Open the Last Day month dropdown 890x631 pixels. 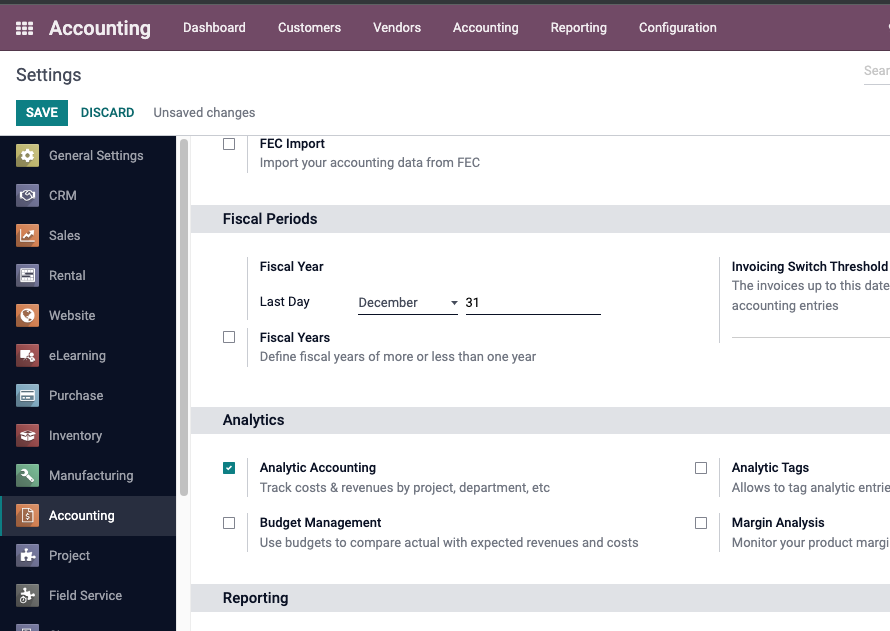(407, 302)
